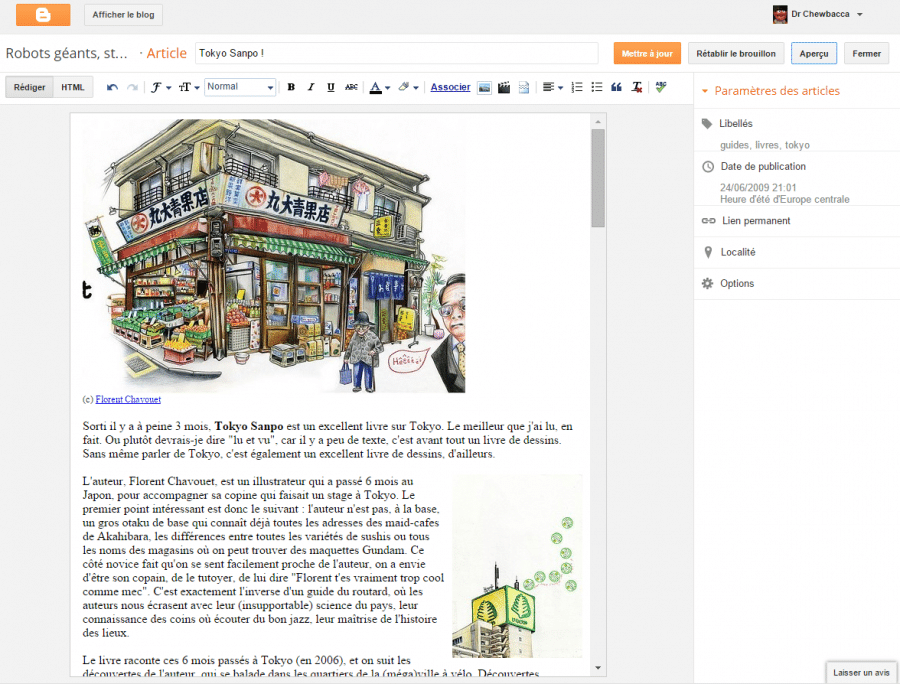Image resolution: width=900 pixels, height=684 pixels.
Task: Format selection as a blockquote
Action: [x=616, y=88]
